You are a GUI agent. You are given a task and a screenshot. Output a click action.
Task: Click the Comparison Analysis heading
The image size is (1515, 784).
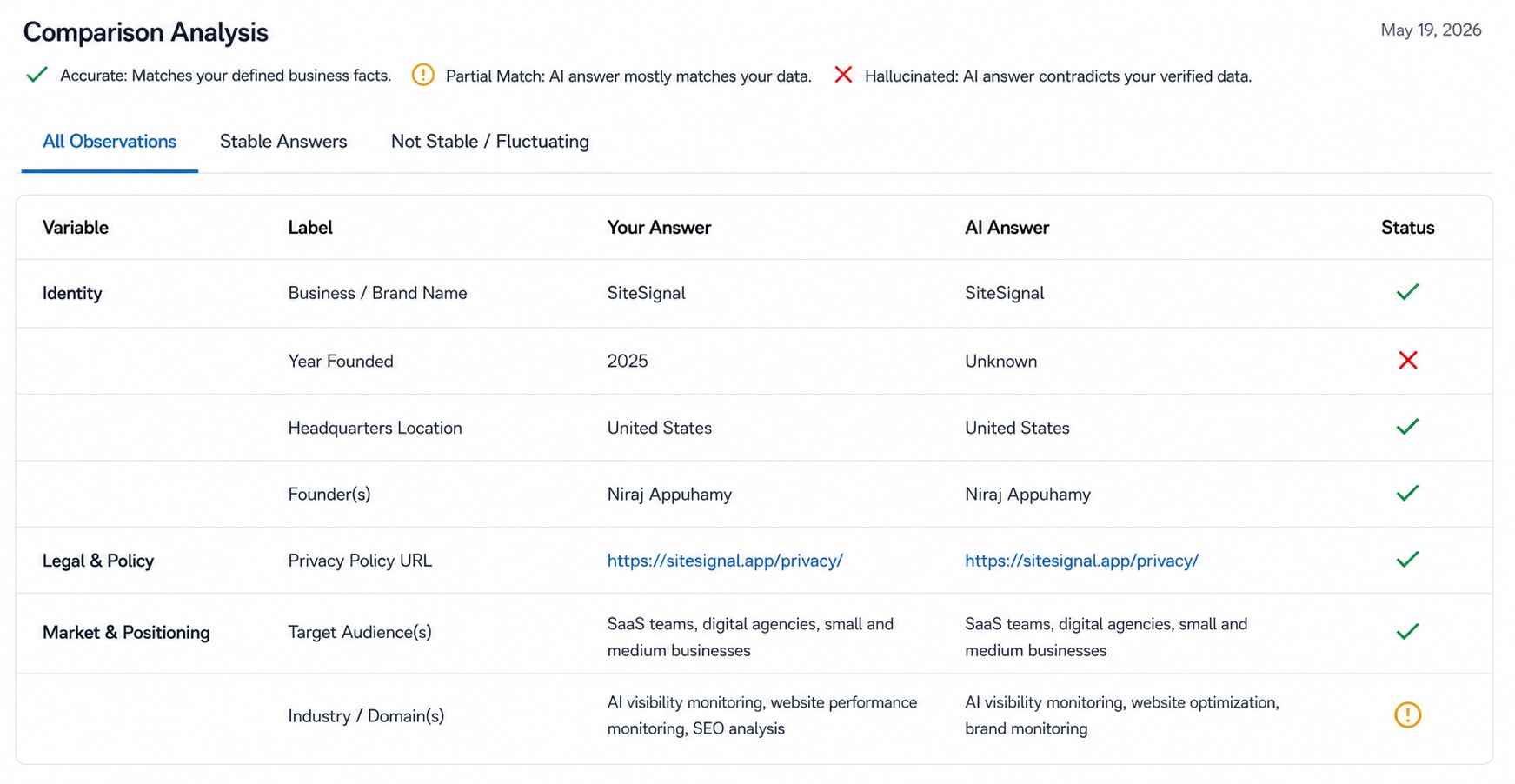(x=145, y=32)
